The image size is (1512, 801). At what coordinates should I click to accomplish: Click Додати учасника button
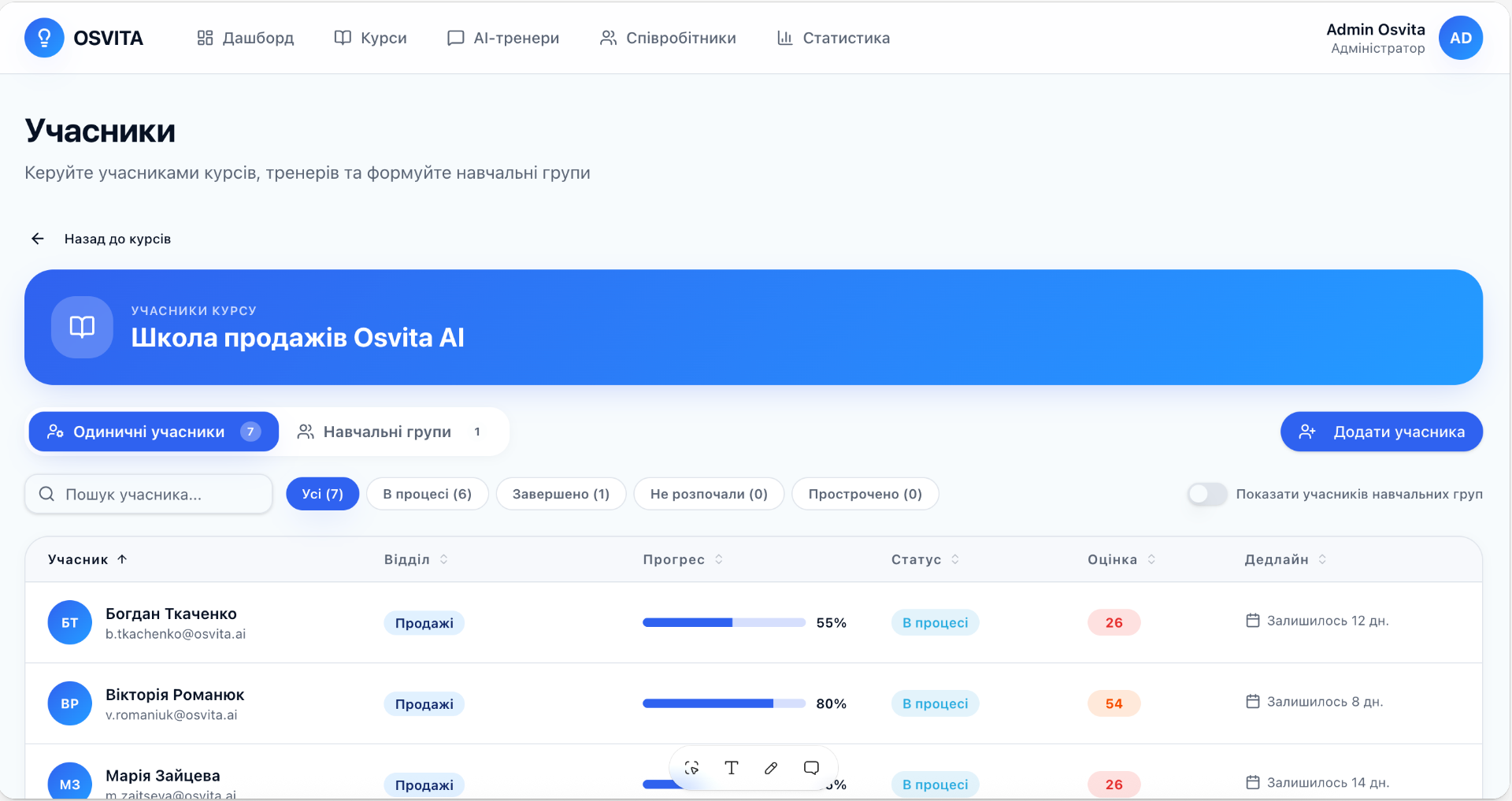point(1381,432)
